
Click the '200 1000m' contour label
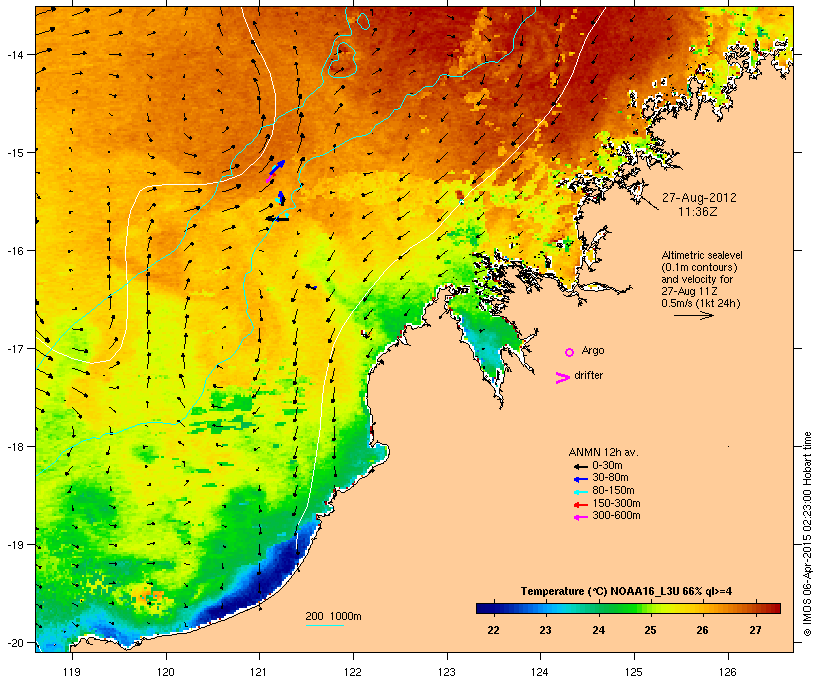(333, 616)
